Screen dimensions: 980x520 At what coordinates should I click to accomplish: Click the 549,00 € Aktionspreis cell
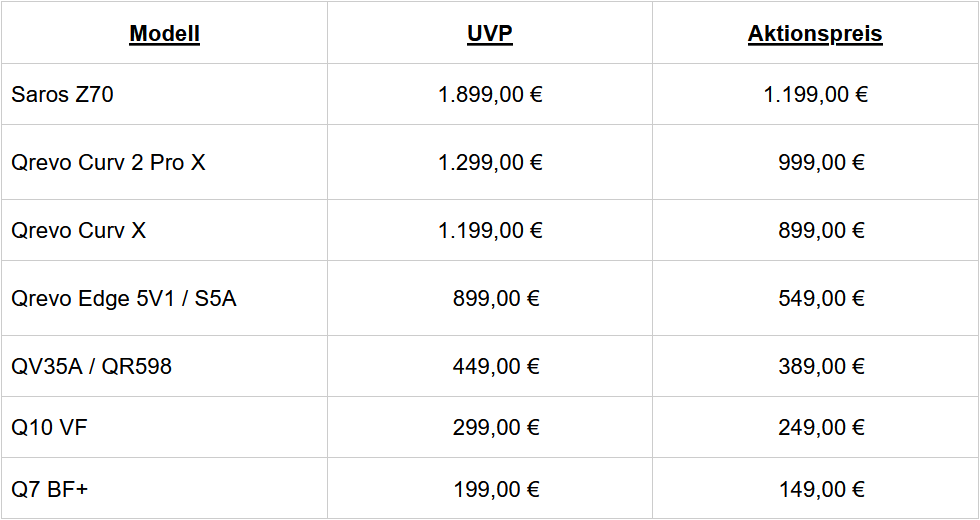(822, 298)
